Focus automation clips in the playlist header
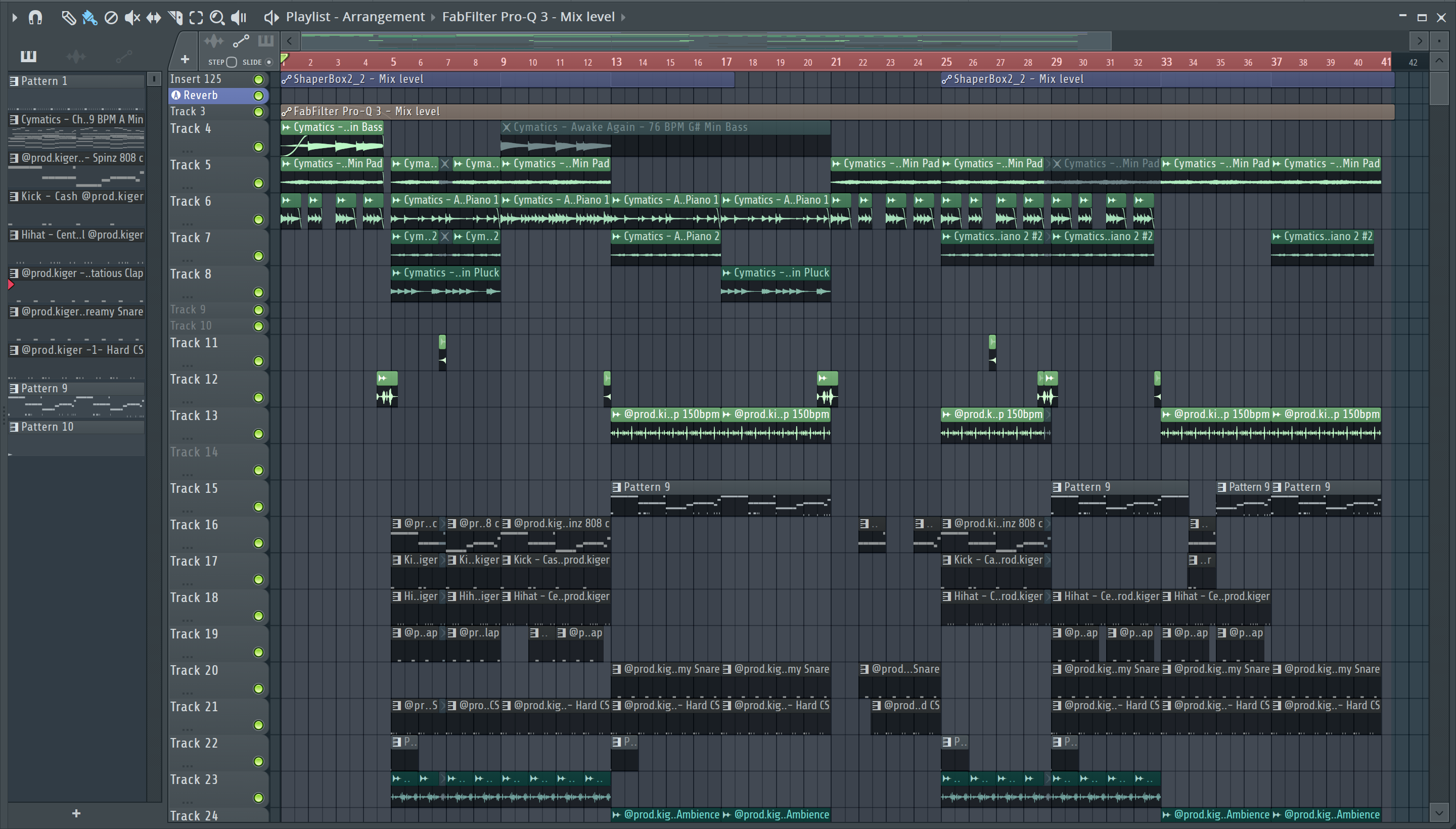 (x=241, y=41)
